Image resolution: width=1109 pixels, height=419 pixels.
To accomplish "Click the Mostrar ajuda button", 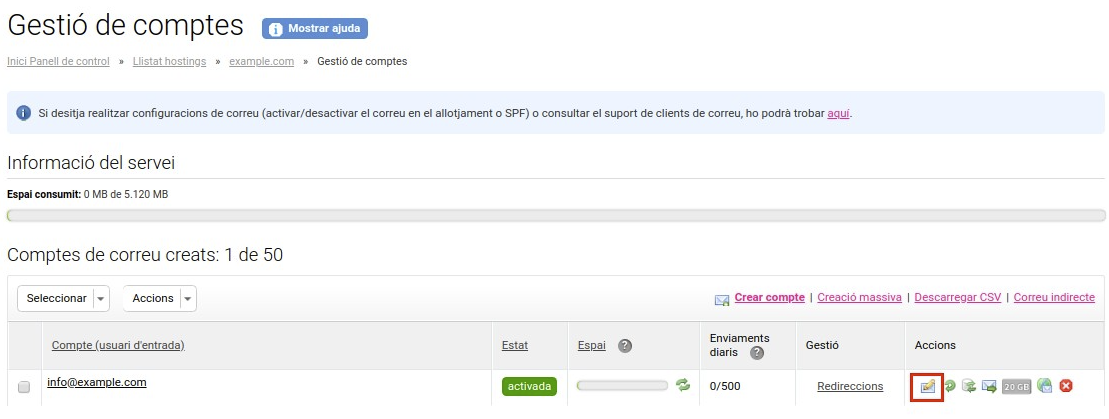I will pyautogui.click(x=315, y=29).
